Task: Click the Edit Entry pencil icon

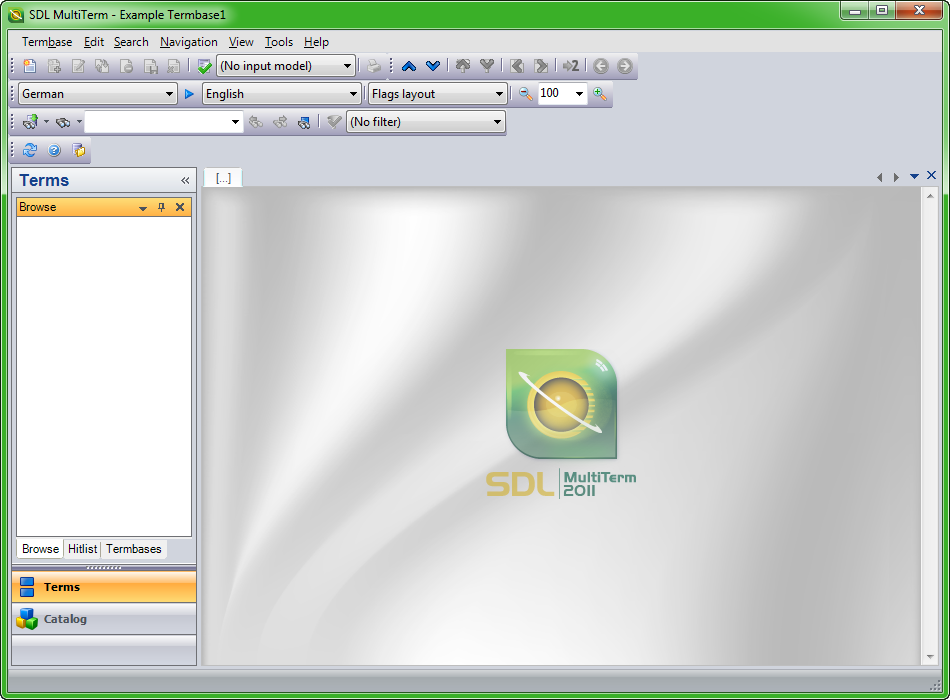Action: 78,65
